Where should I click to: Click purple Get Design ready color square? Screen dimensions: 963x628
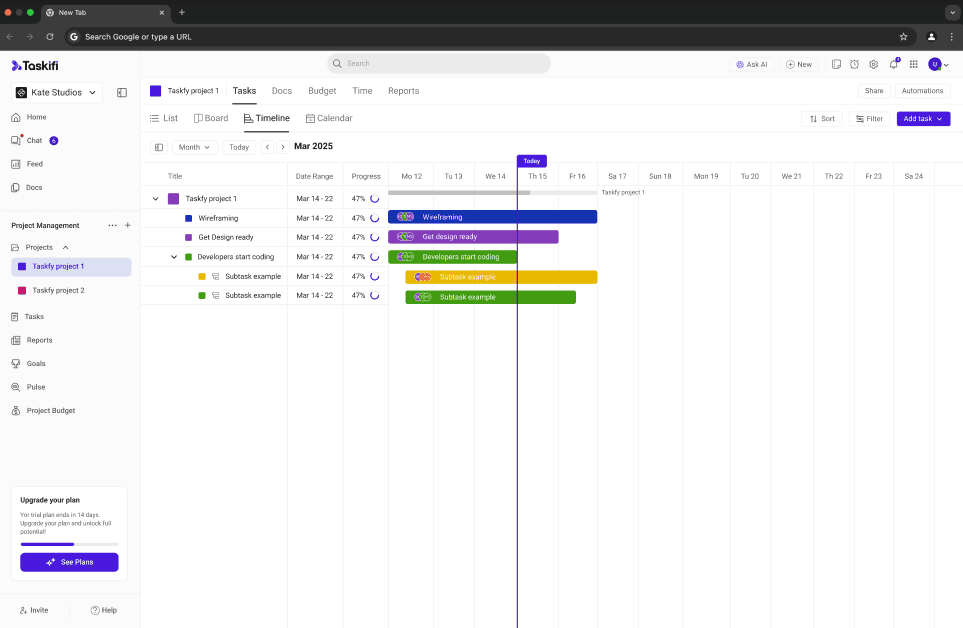click(x=189, y=238)
